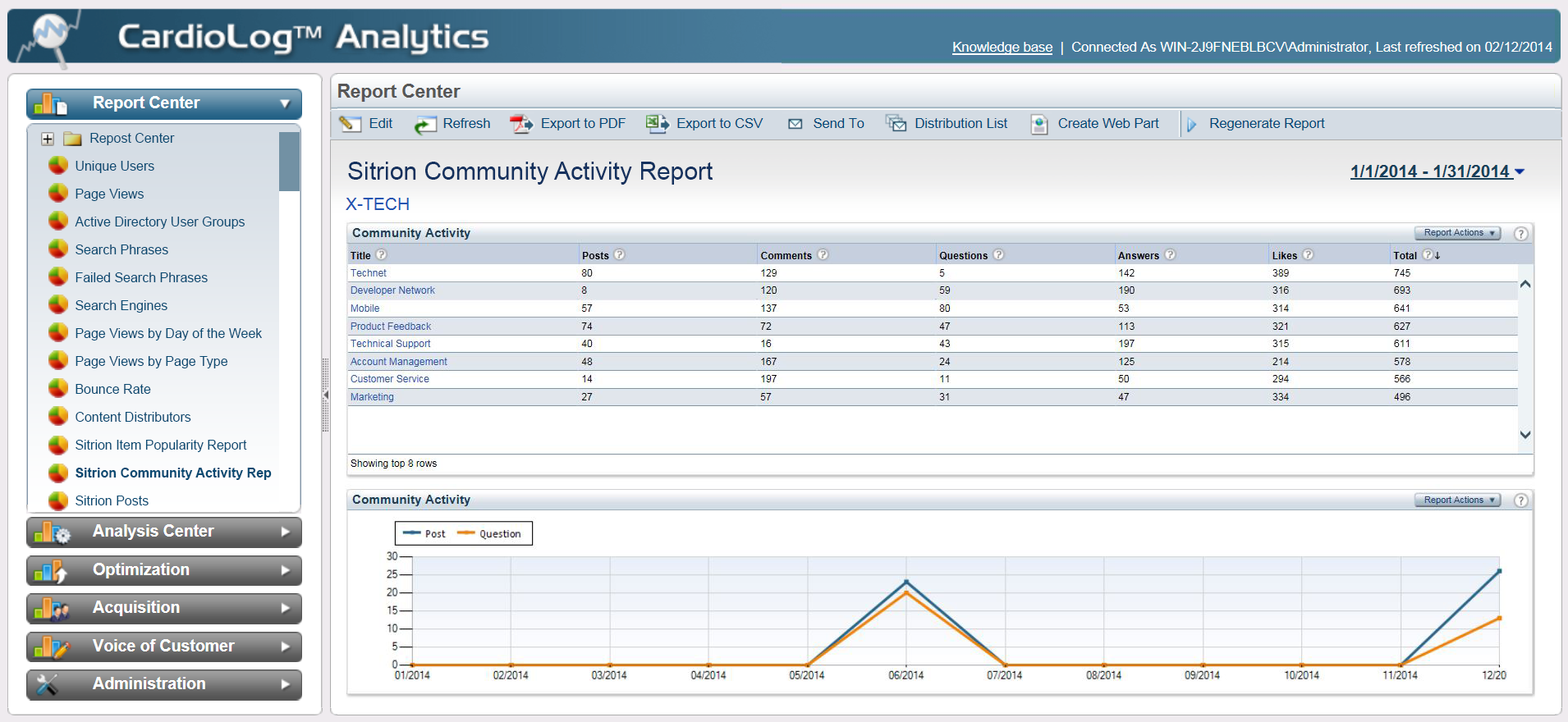Click the help icon beside Posts column
The width and height of the screenshot is (1568, 722).
point(620,255)
